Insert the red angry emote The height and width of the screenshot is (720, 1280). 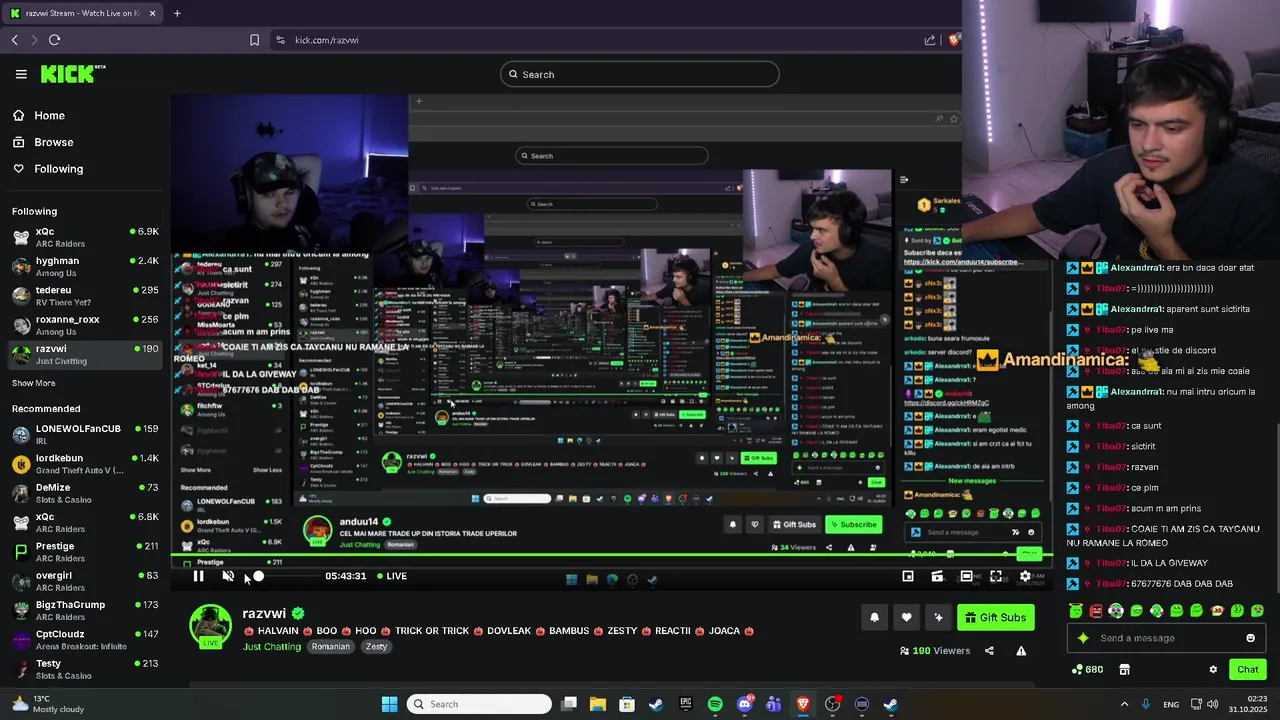[x=1096, y=611]
